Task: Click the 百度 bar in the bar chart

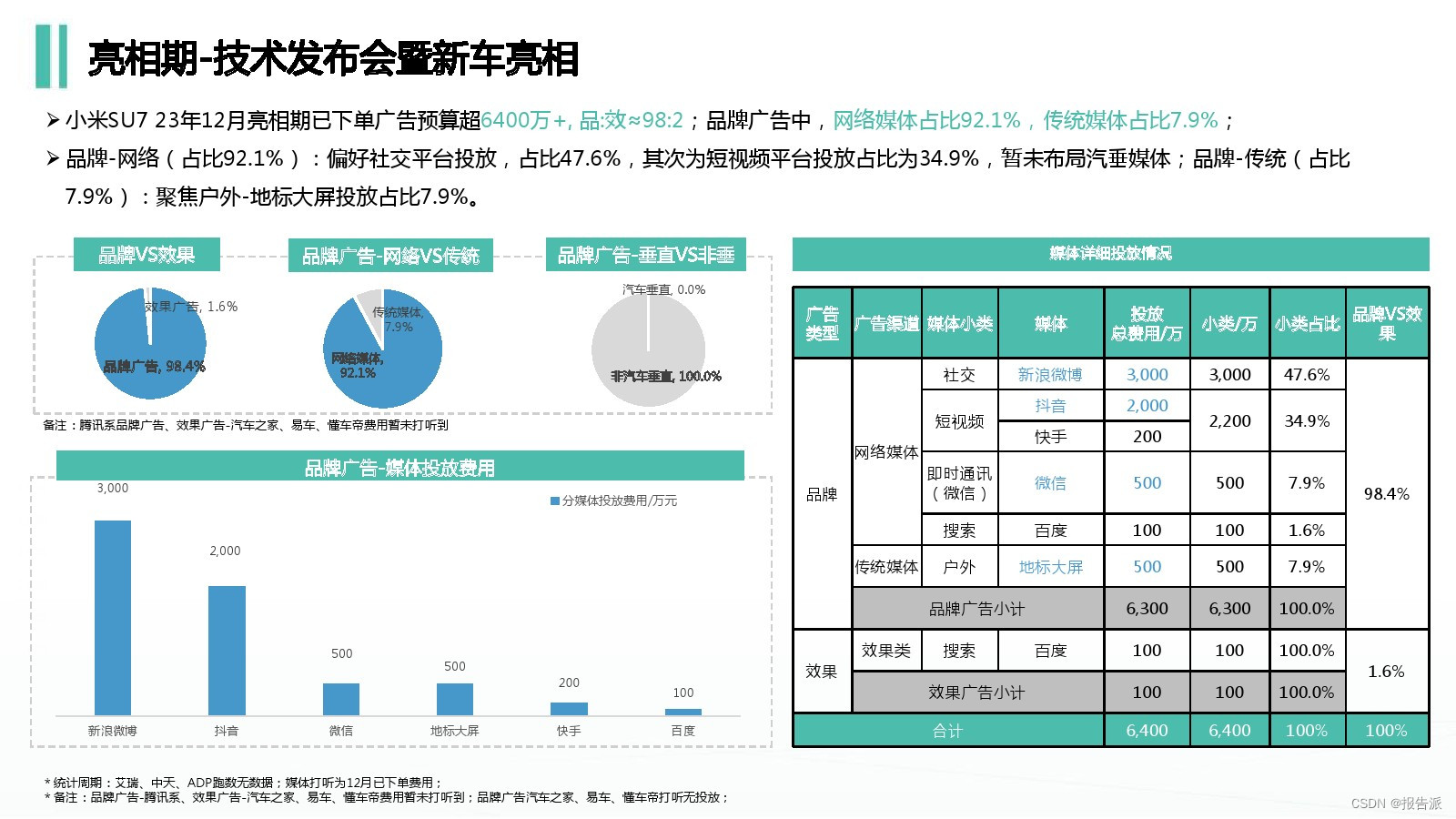Action: (683, 713)
